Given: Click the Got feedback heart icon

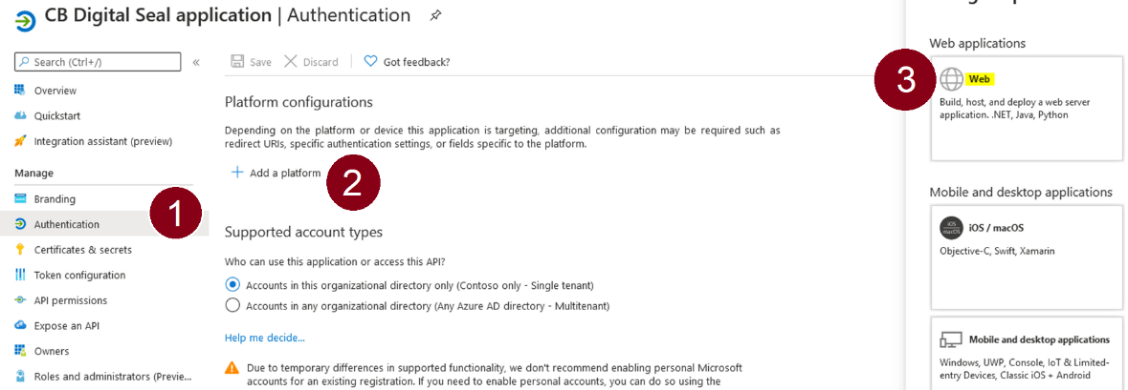Looking at the screenshot, I should pyautogui.click(x=370, y=62).
